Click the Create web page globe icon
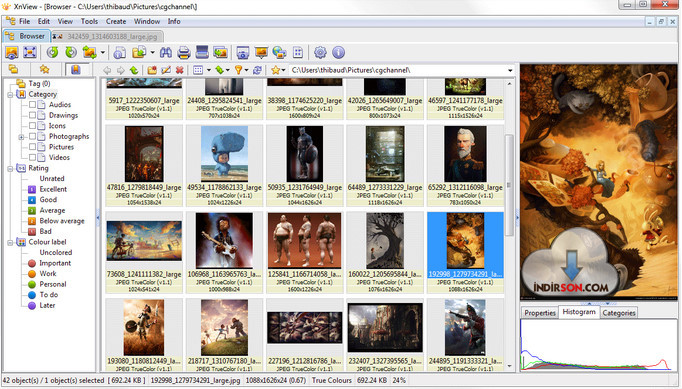 (x=279, y=53)
